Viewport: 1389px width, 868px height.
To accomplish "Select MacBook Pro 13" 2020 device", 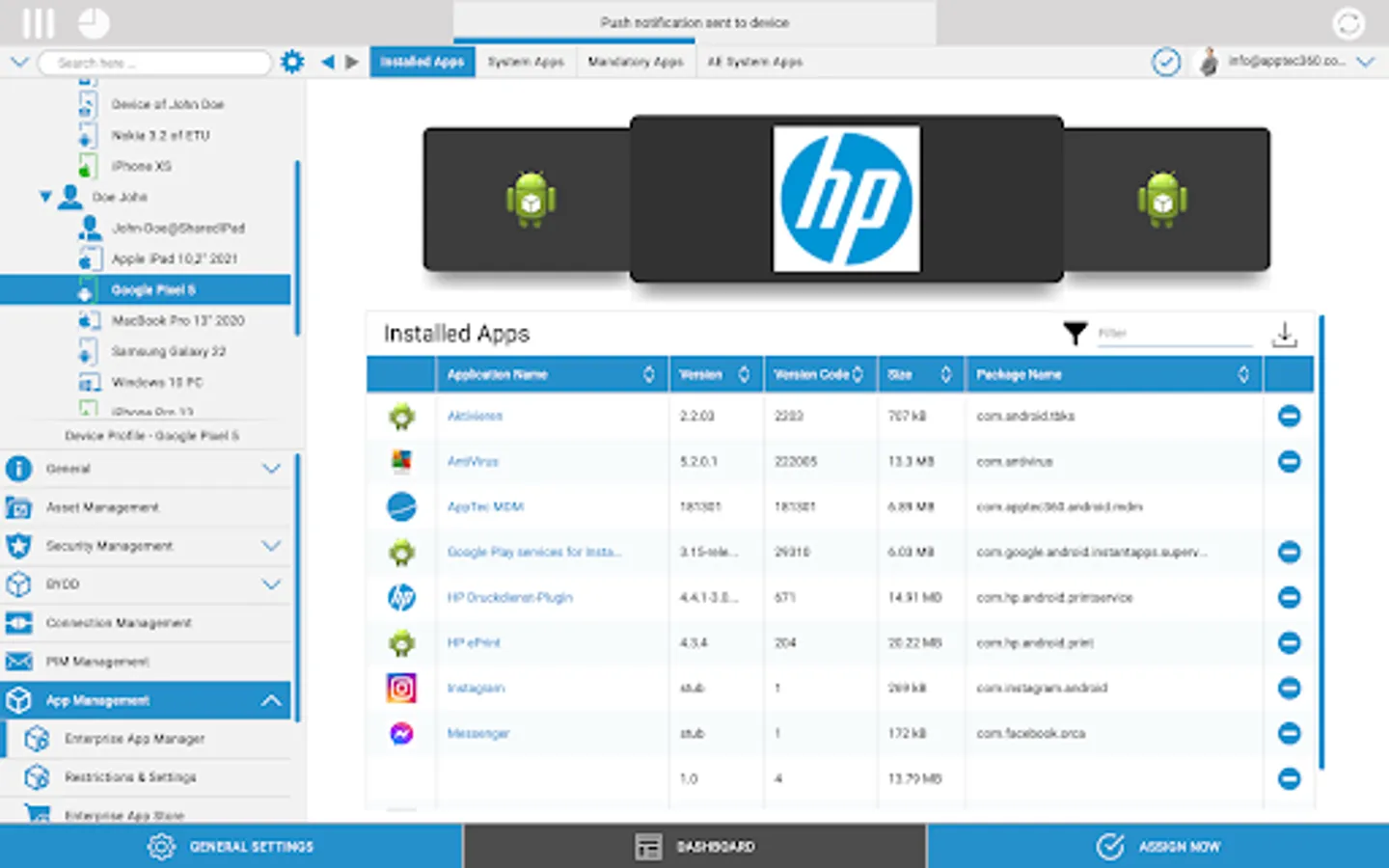I will (177, 320).
